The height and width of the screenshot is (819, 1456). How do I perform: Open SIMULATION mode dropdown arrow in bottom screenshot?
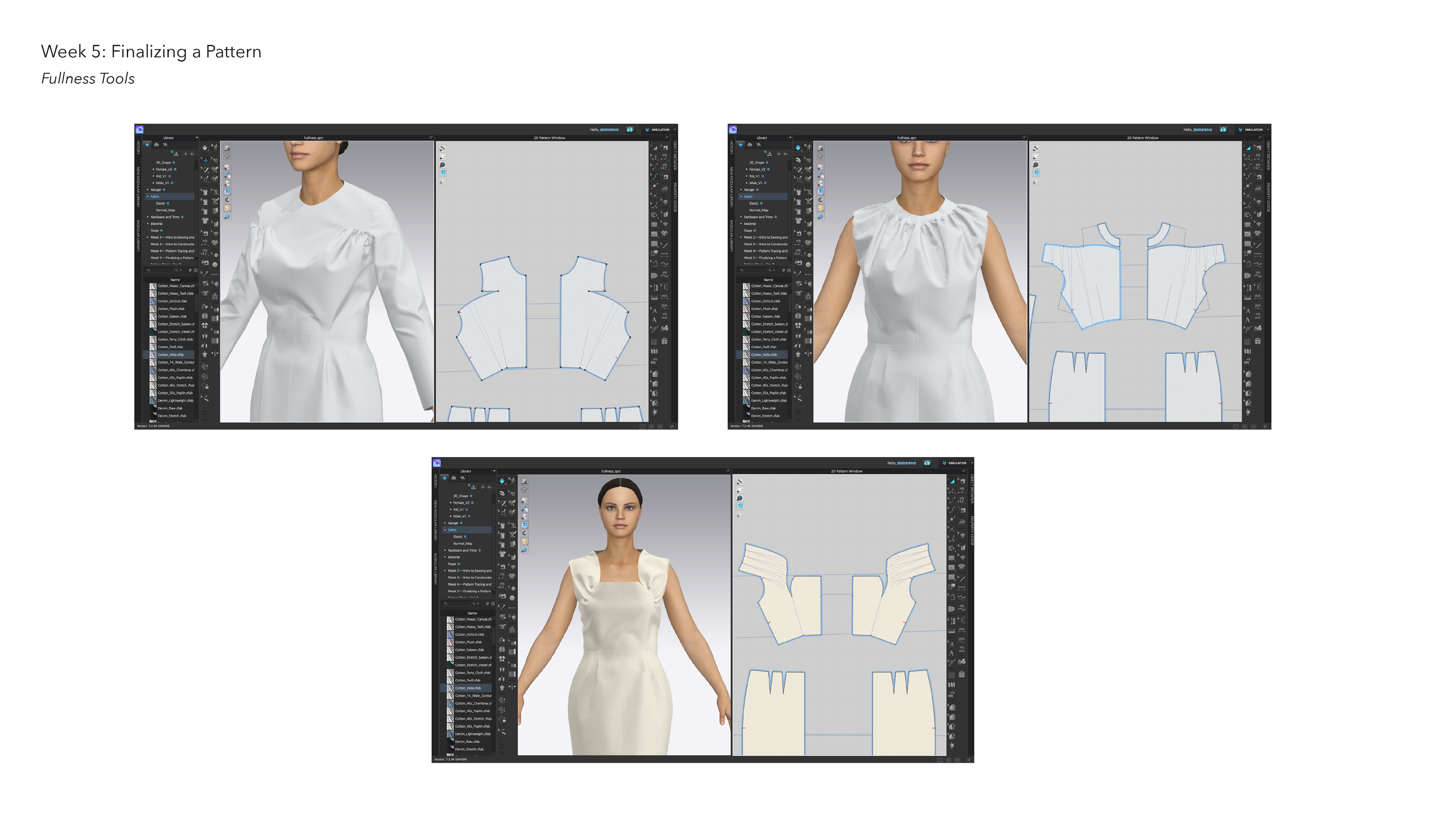tap(971, 463)
